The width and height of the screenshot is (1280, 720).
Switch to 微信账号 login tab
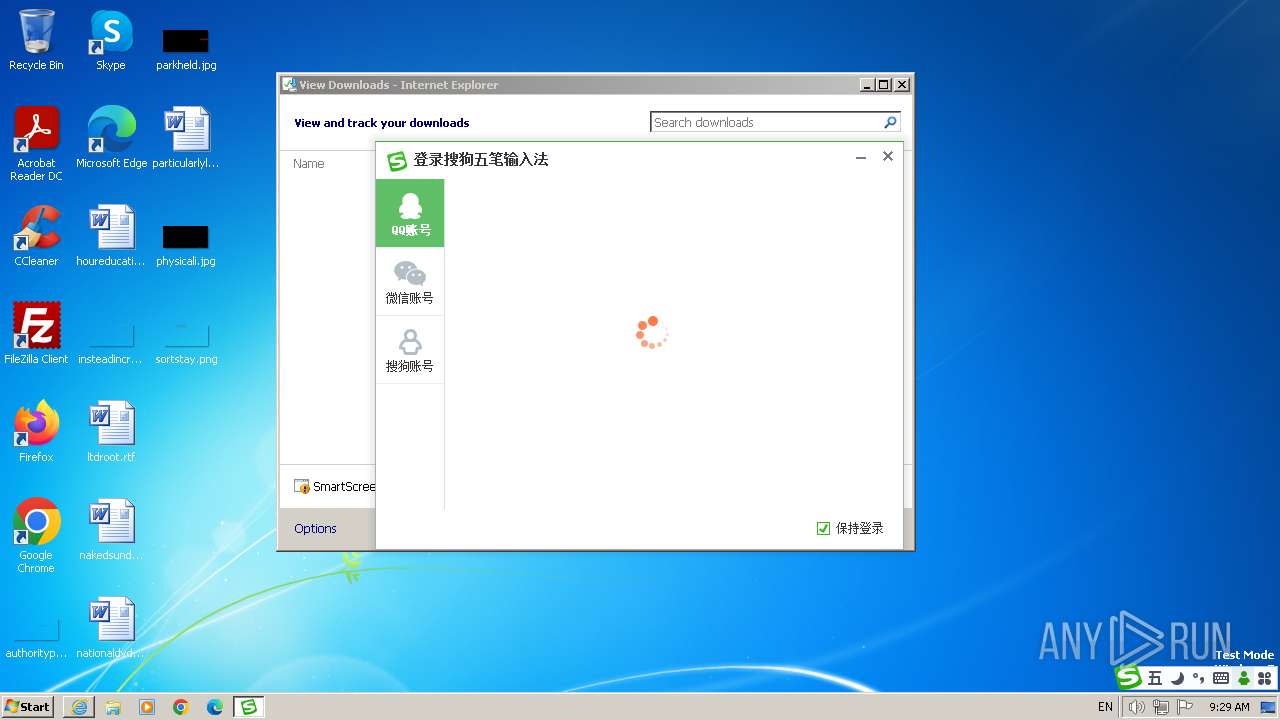tap(410, 282)
